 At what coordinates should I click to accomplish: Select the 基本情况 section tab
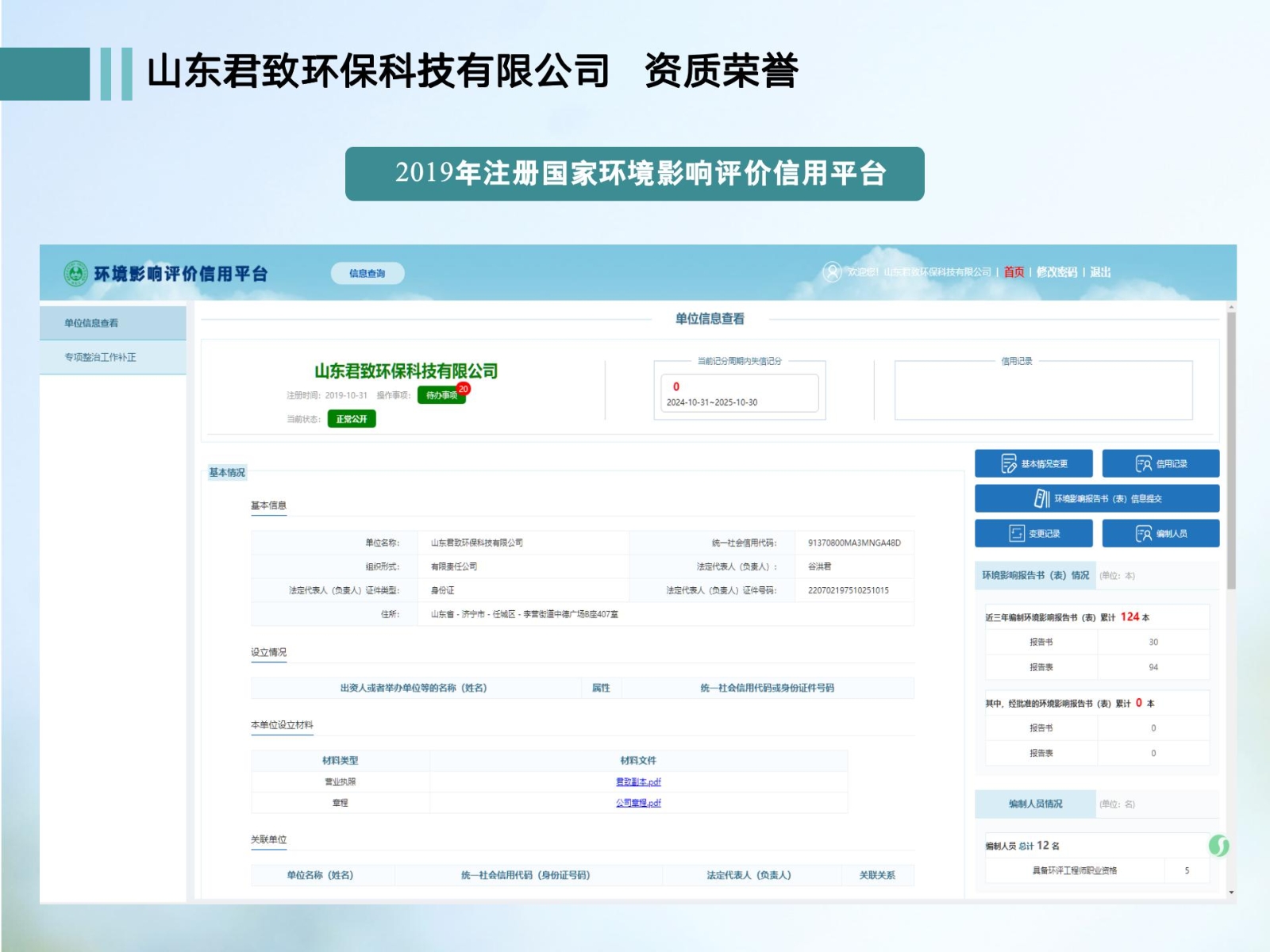pyautogui.click(x=227, y=472)
